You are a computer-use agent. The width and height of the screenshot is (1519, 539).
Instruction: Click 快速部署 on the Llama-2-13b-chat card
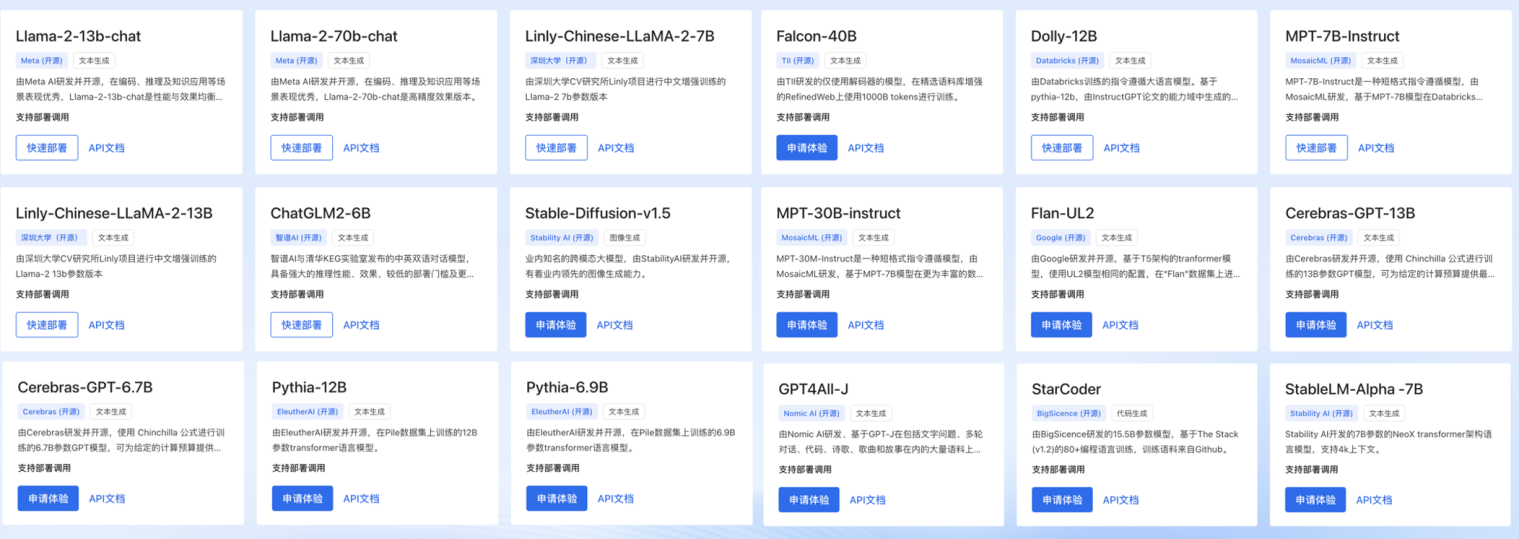[x=47, y=148]
